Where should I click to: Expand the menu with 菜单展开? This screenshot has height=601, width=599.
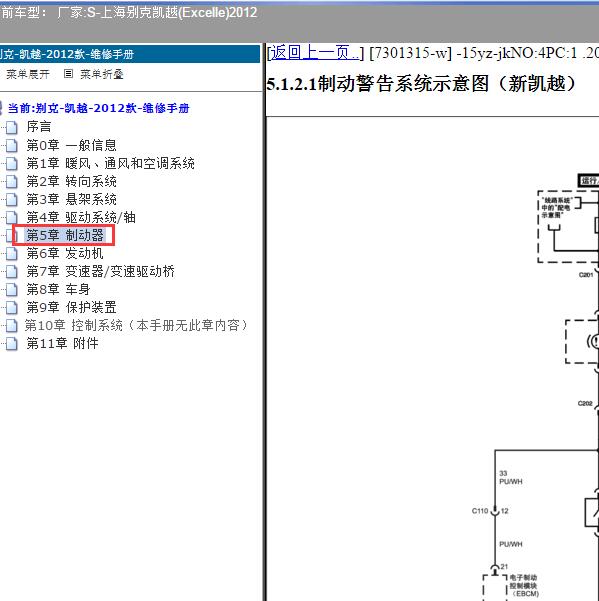[x=28, y=74]
